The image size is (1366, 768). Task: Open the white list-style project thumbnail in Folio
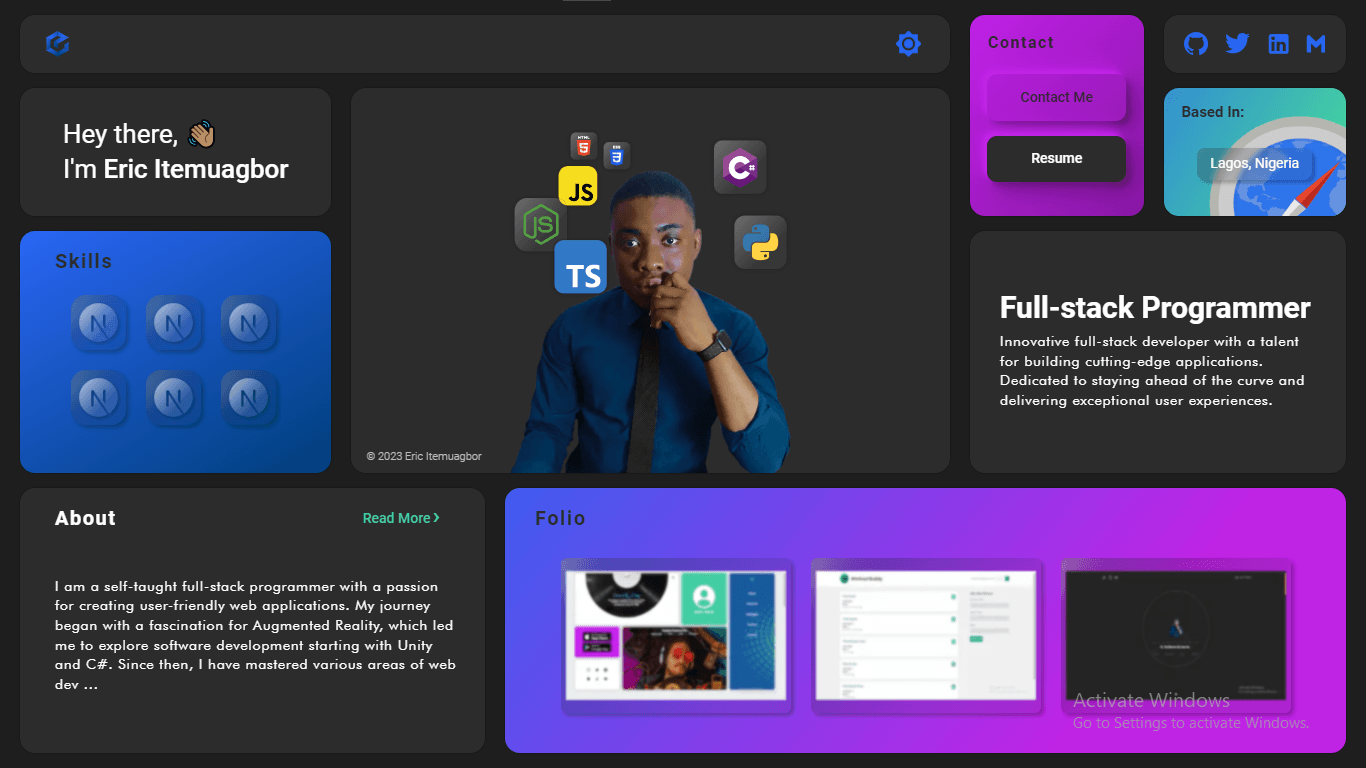tap(926, 635)
